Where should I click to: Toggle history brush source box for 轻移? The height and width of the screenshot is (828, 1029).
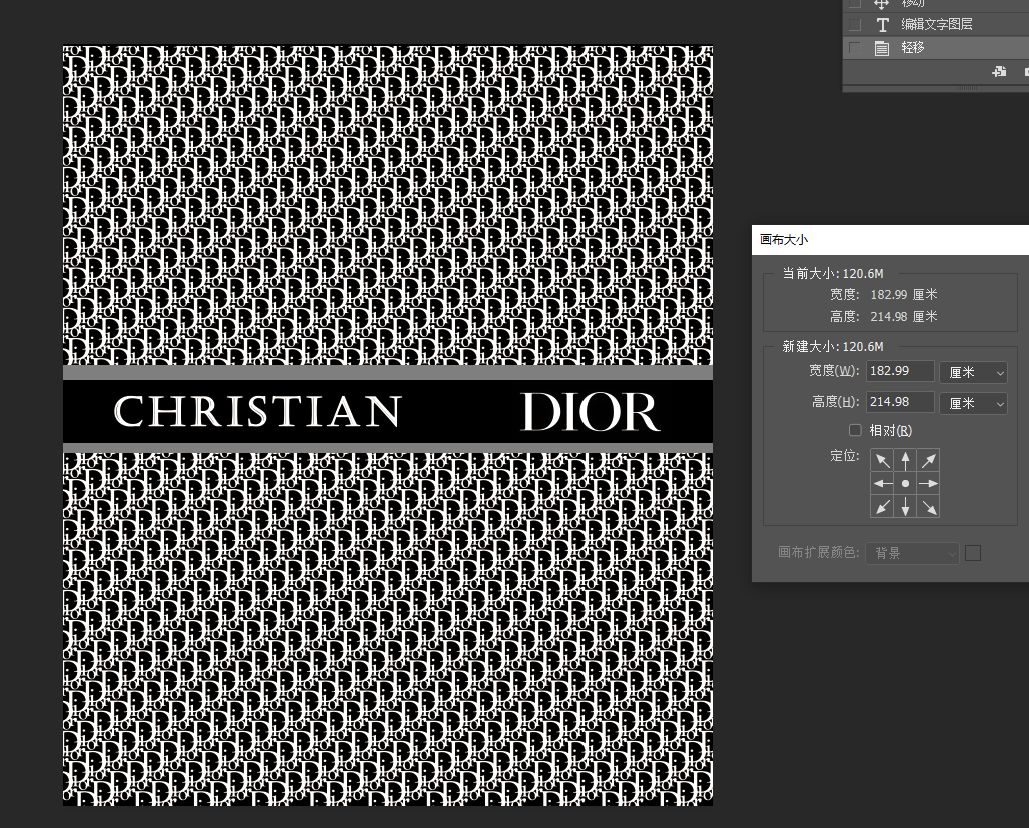pos(854,48)
